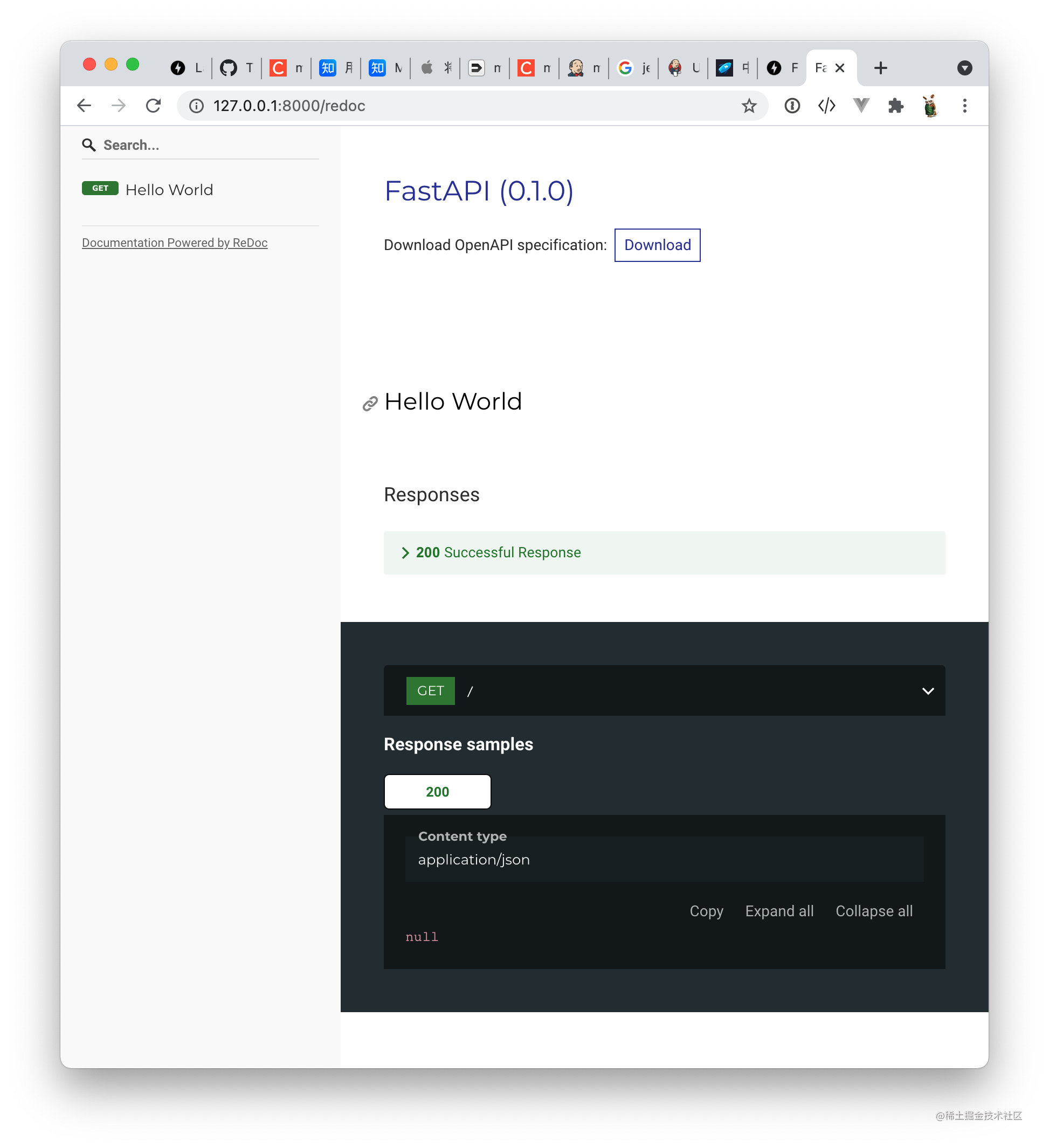
Task: Click the sidebar Search field
Action: [201, 145]
